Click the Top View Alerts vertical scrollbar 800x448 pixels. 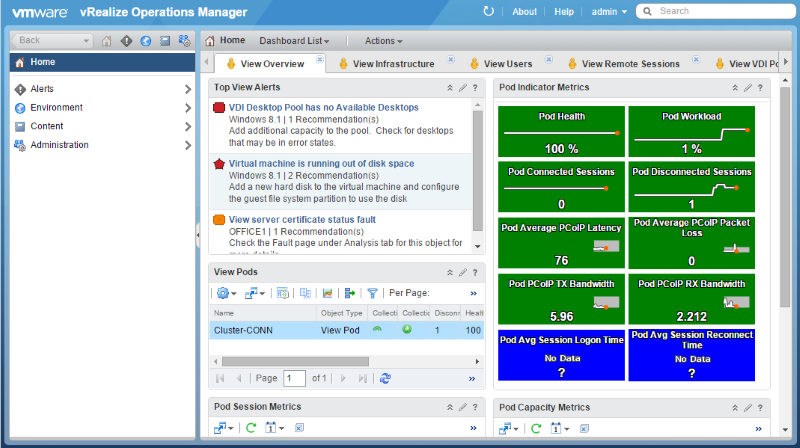tap(478, 171)
